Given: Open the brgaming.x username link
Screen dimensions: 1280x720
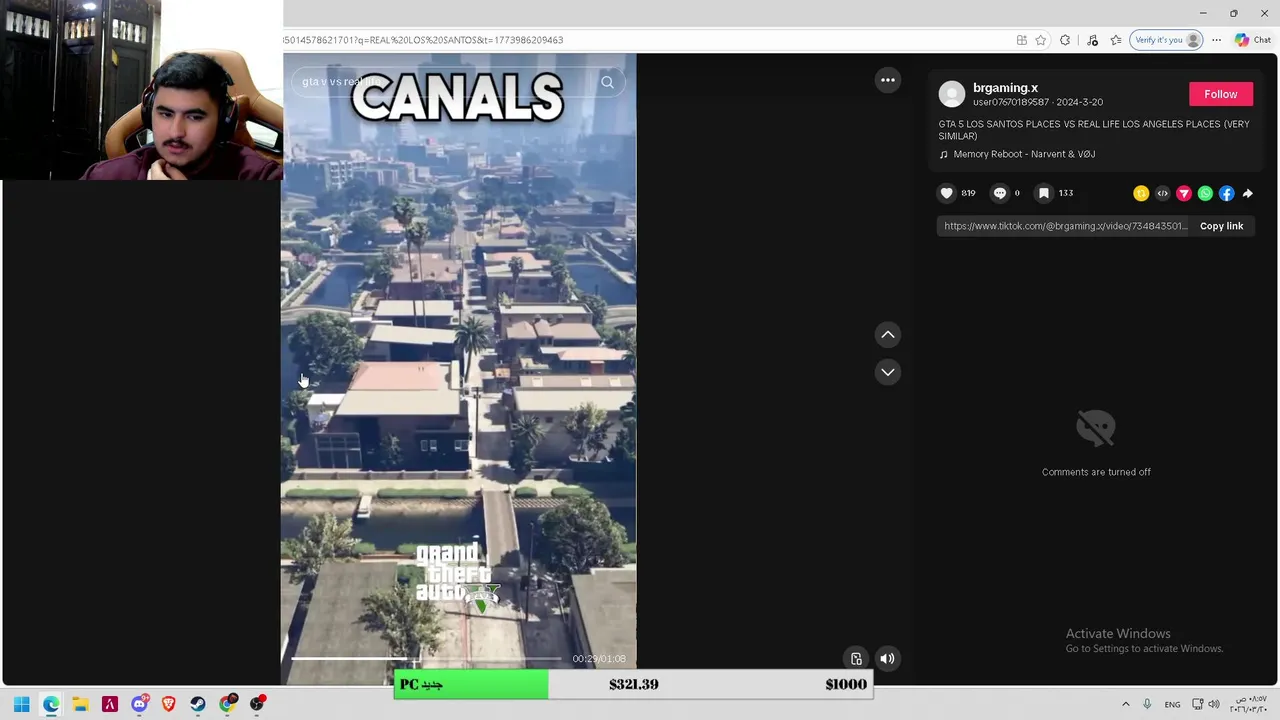Looking at the screenshot, I should pyautogui.click(x=1005, y=88).
